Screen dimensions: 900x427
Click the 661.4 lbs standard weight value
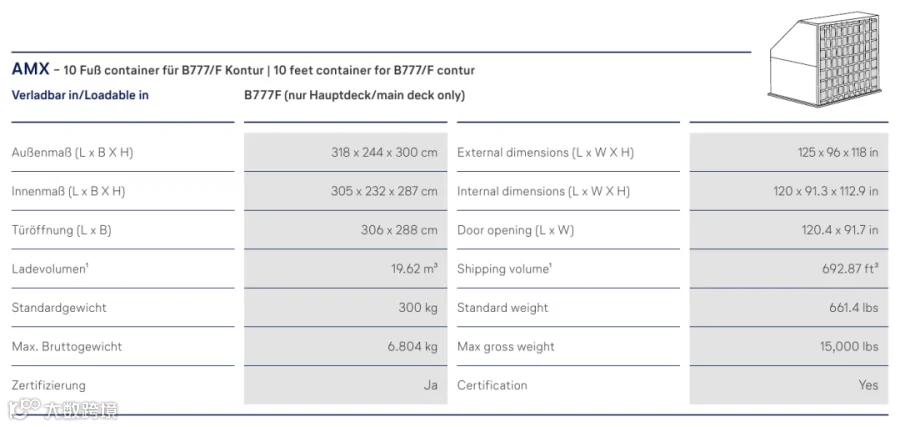[854, 308]
